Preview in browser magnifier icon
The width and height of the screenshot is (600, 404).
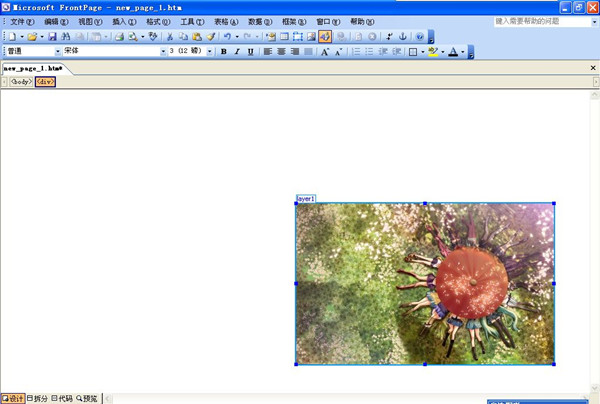click(x=133, y=36)
